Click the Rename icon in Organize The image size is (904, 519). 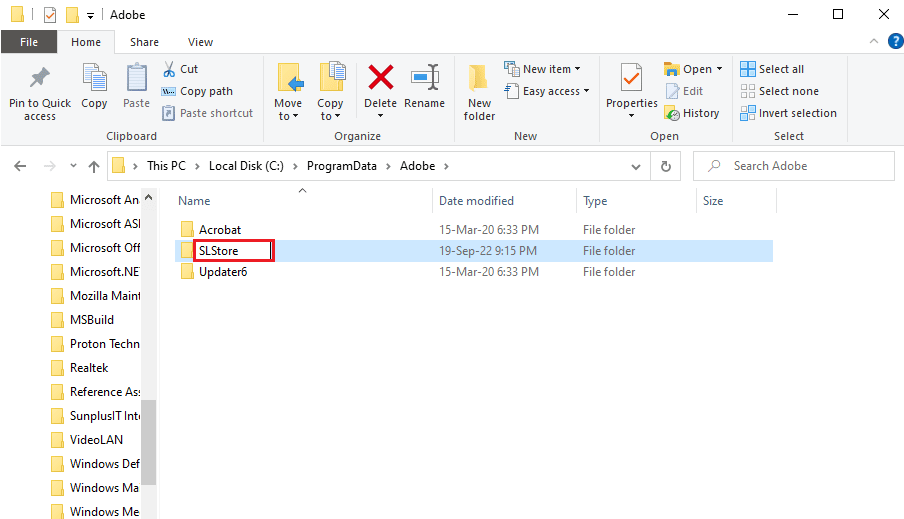point(425,77)
